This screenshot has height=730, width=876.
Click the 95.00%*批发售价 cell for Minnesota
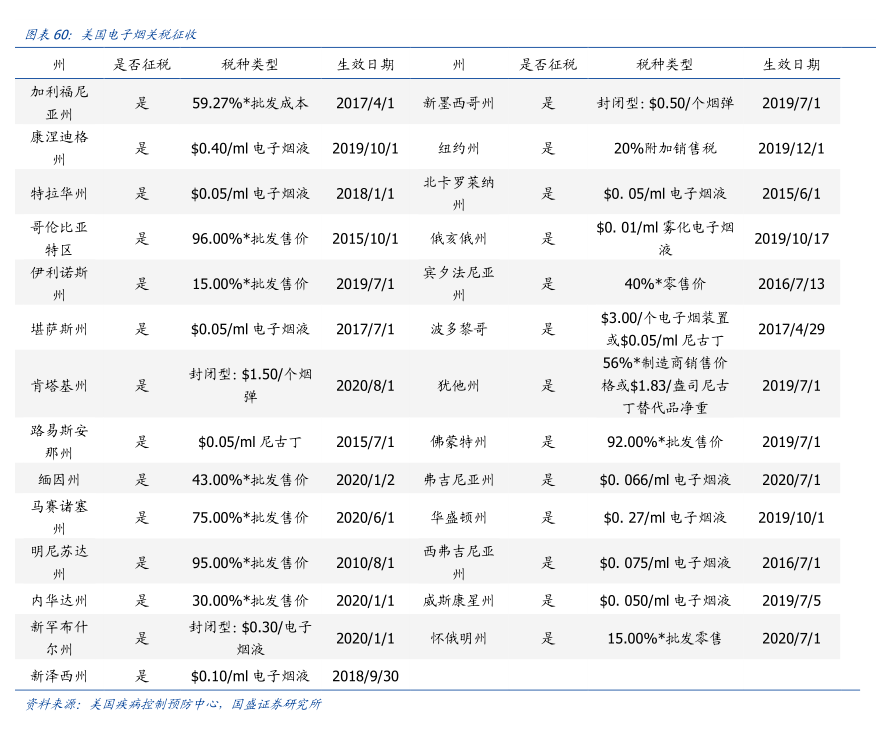click(x=250, y=563)
